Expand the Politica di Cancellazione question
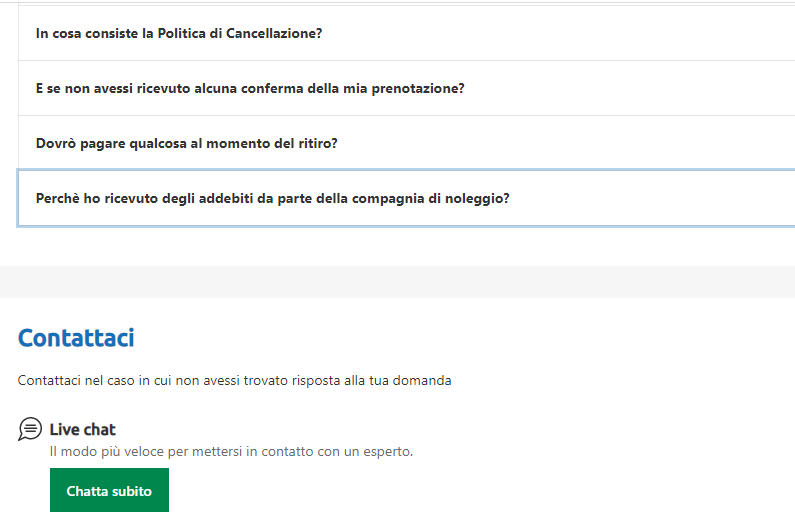The image size is (795, 525). (x=407, y=33)
